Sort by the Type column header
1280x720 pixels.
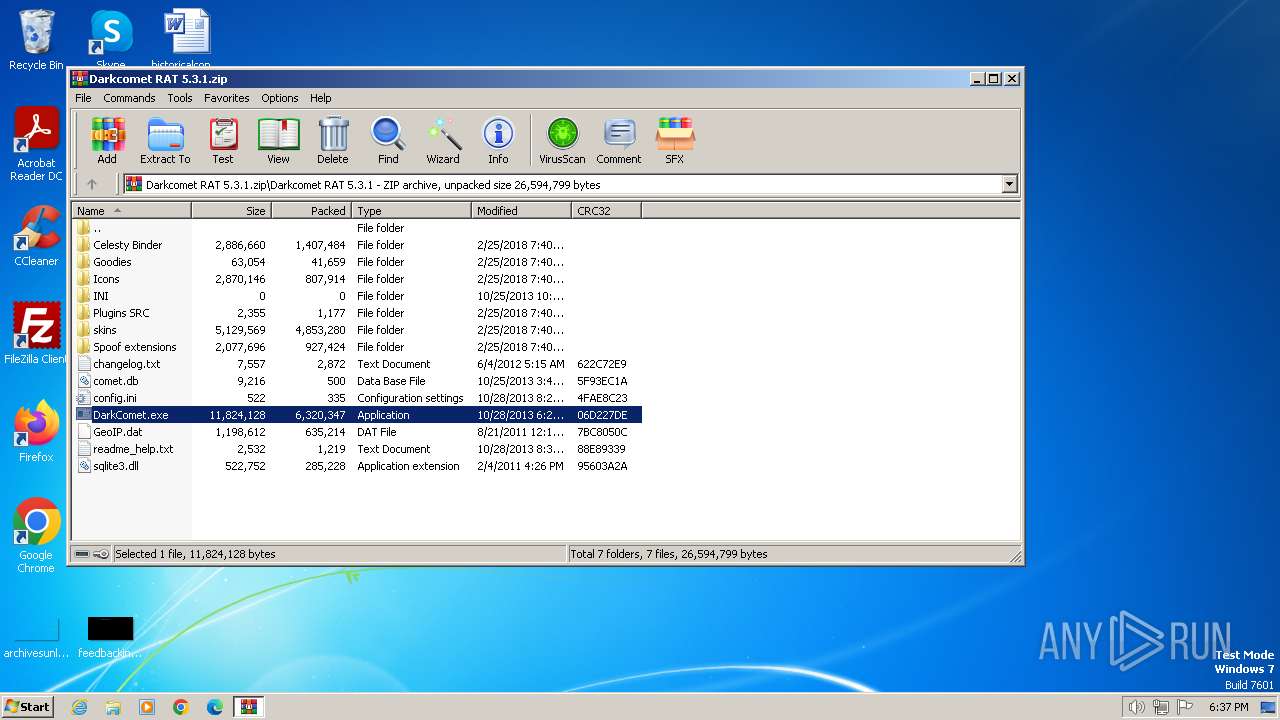coord(411,211)
